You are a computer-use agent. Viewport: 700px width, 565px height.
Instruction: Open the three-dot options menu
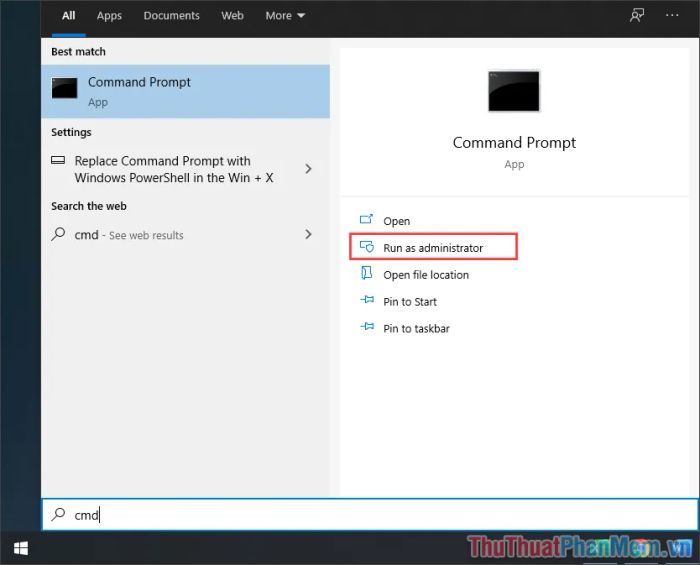point(672,15)
